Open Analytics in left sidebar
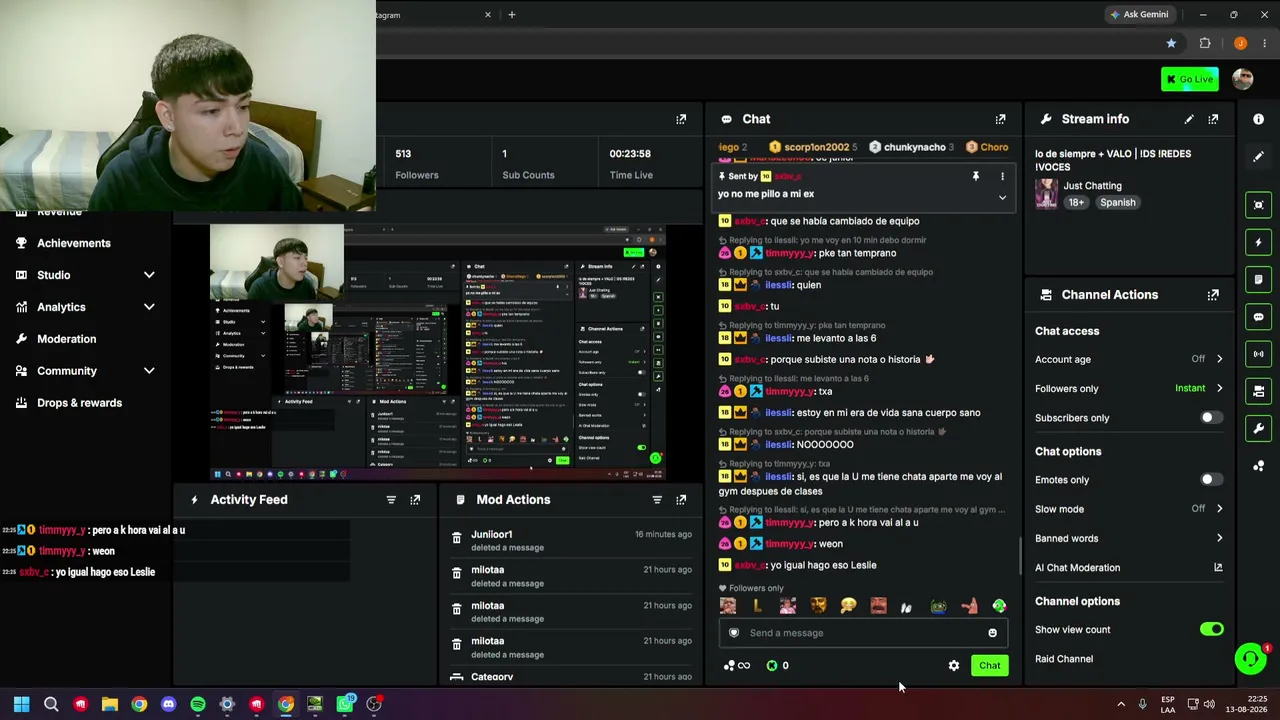1280x720 pixels. (x=61, y=307)
